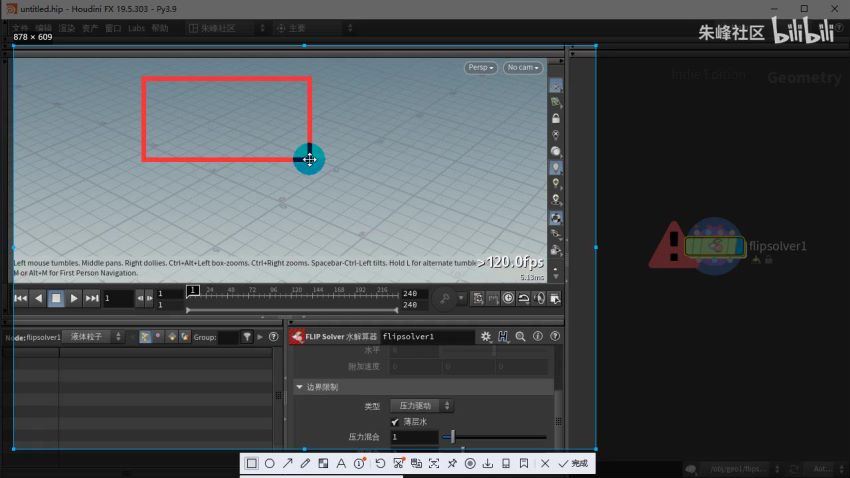
Task: Toggle 薄层水 checkbox
Action: (x=395, y=422)
